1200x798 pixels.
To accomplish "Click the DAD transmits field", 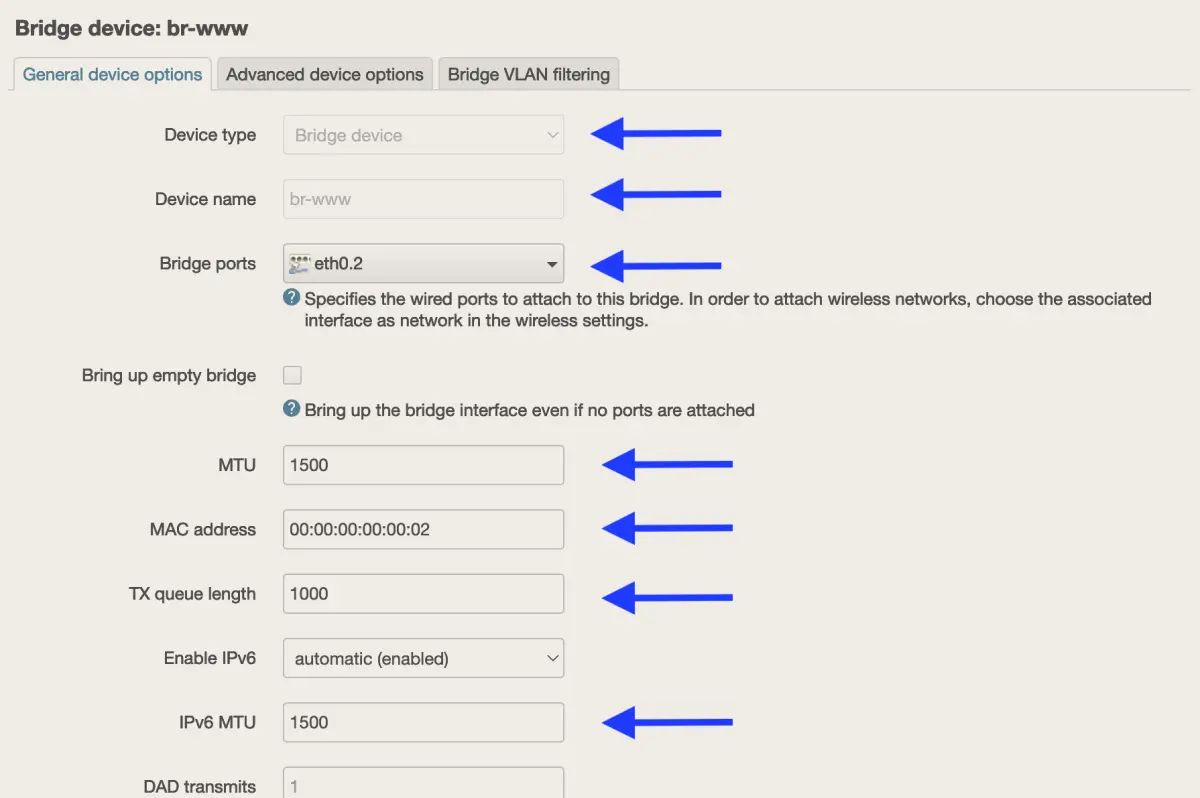I will tap(423, 783).
